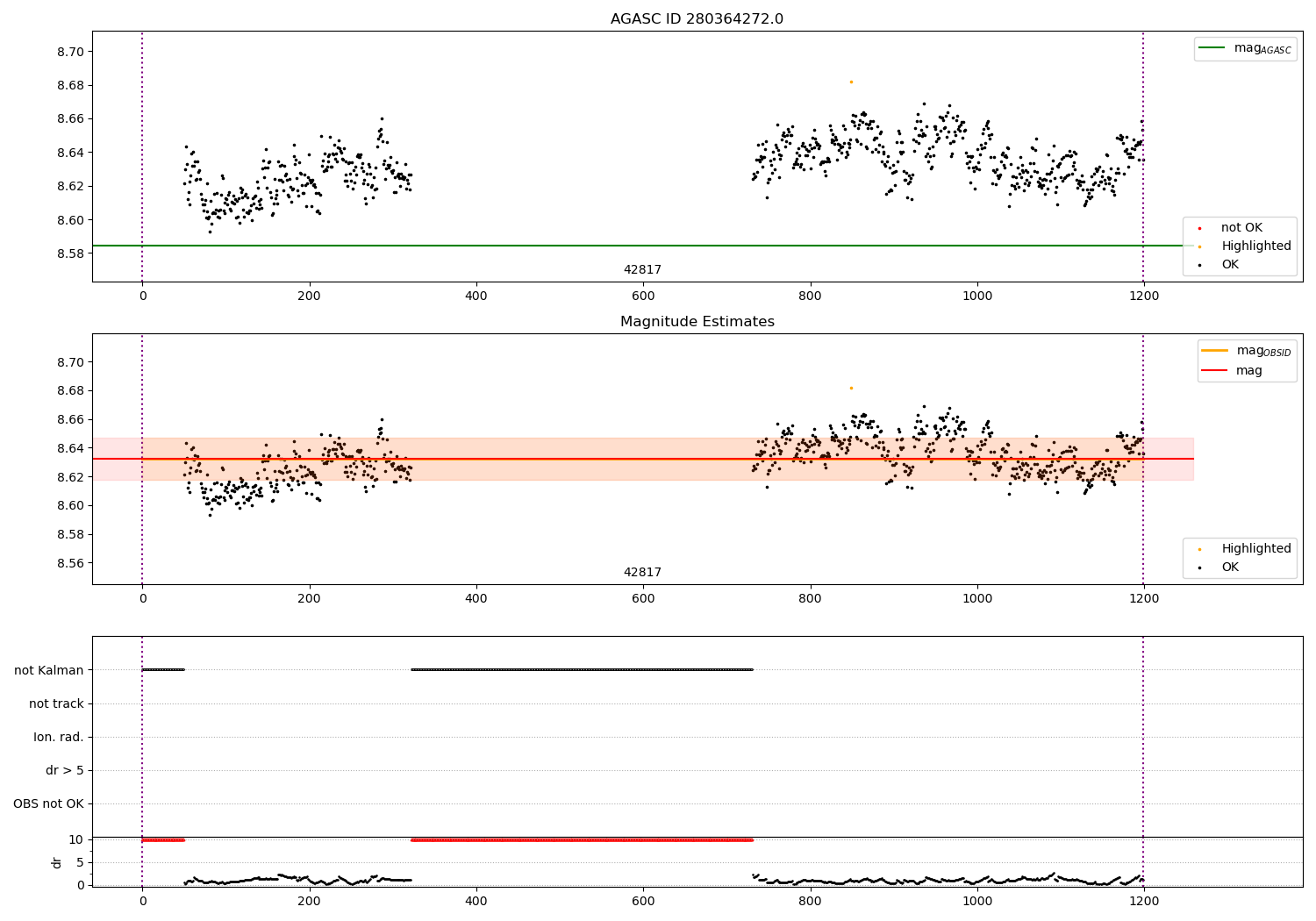The height and width of the screenshot is (921, 1316).
Task: Click dr axis tick 10 in bottom plot
Action: coord(76,839)
